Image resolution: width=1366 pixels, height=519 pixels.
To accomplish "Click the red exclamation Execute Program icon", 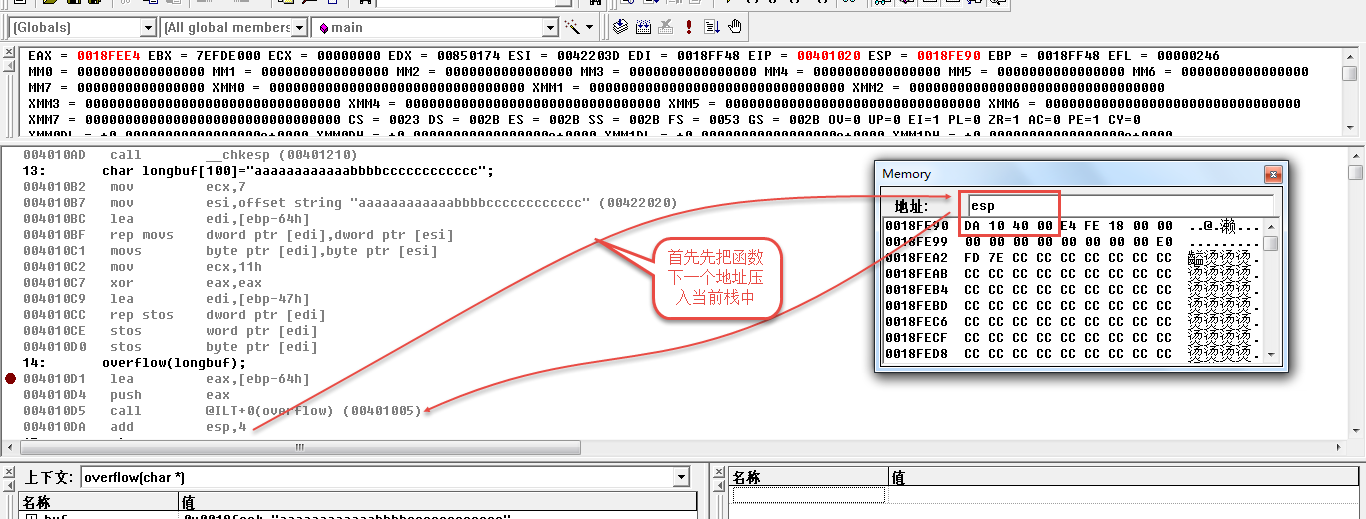I will point(688,27).
